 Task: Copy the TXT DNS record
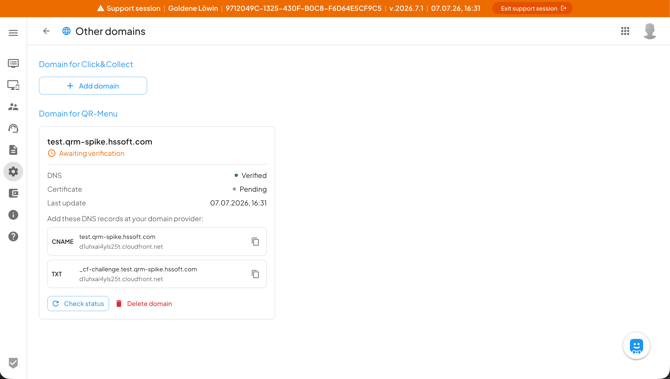click(255, 274)
